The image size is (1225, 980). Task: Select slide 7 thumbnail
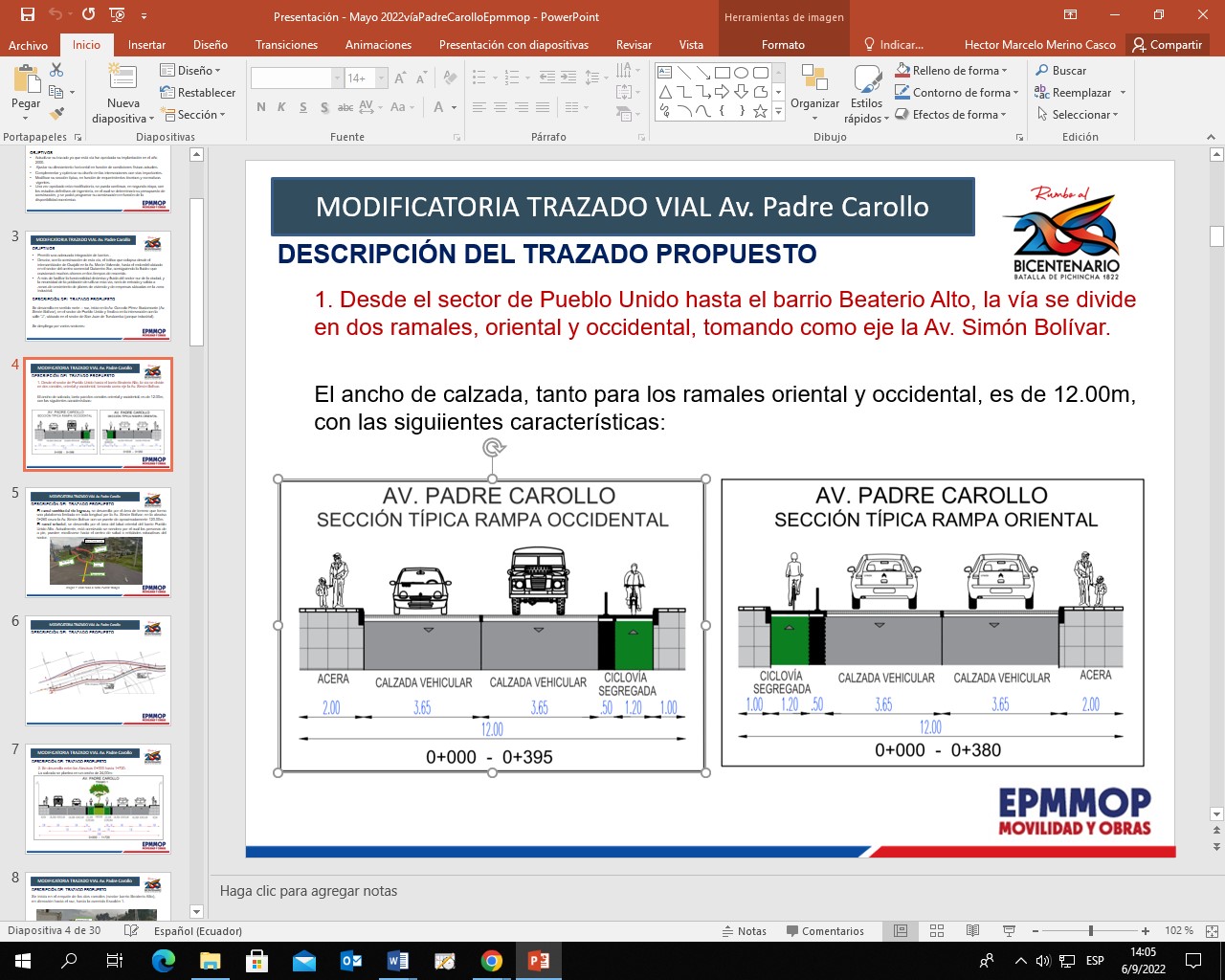pyautogui.click(x=99, y=799)
